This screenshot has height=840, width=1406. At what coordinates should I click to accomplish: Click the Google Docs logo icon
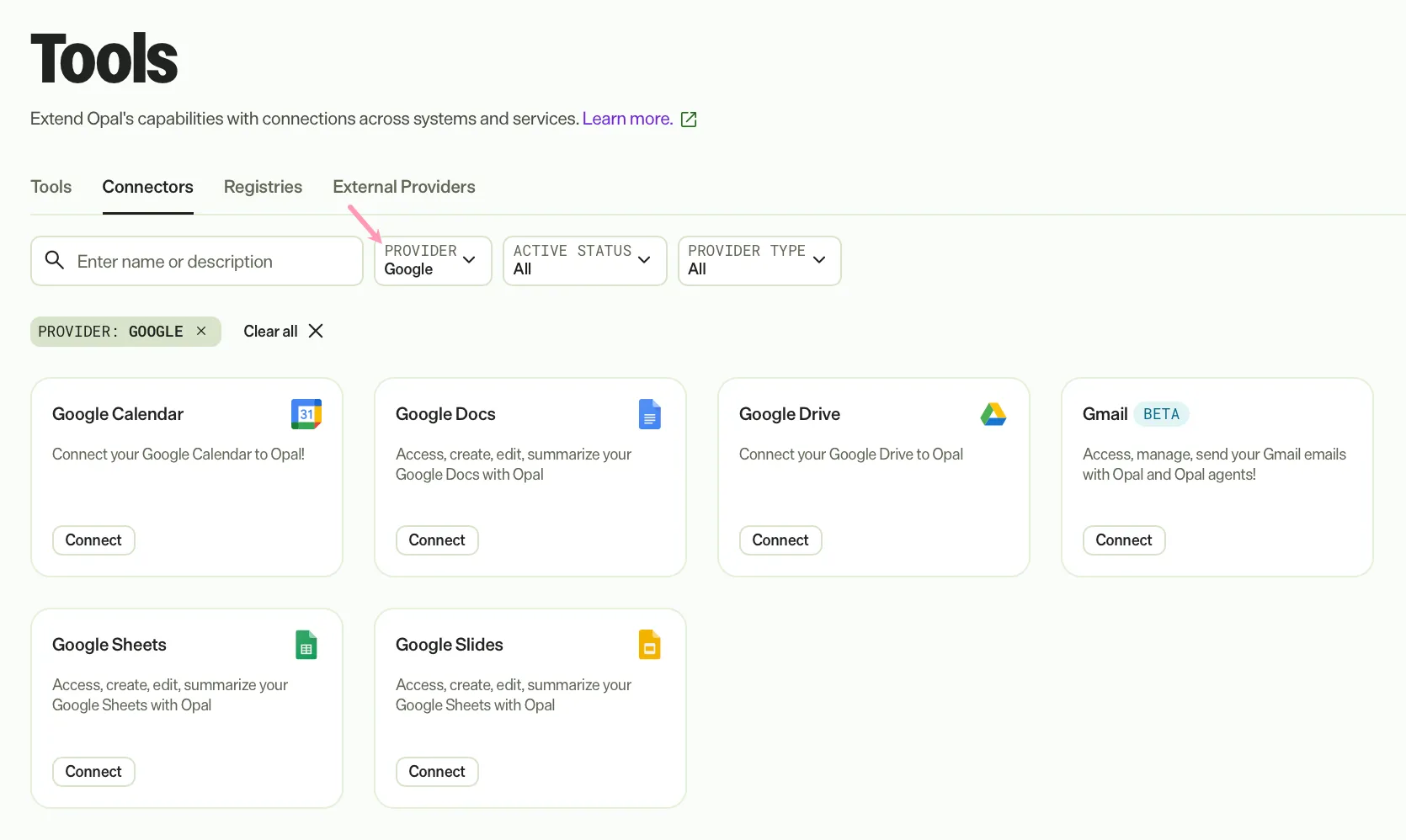tap(650, 414)
